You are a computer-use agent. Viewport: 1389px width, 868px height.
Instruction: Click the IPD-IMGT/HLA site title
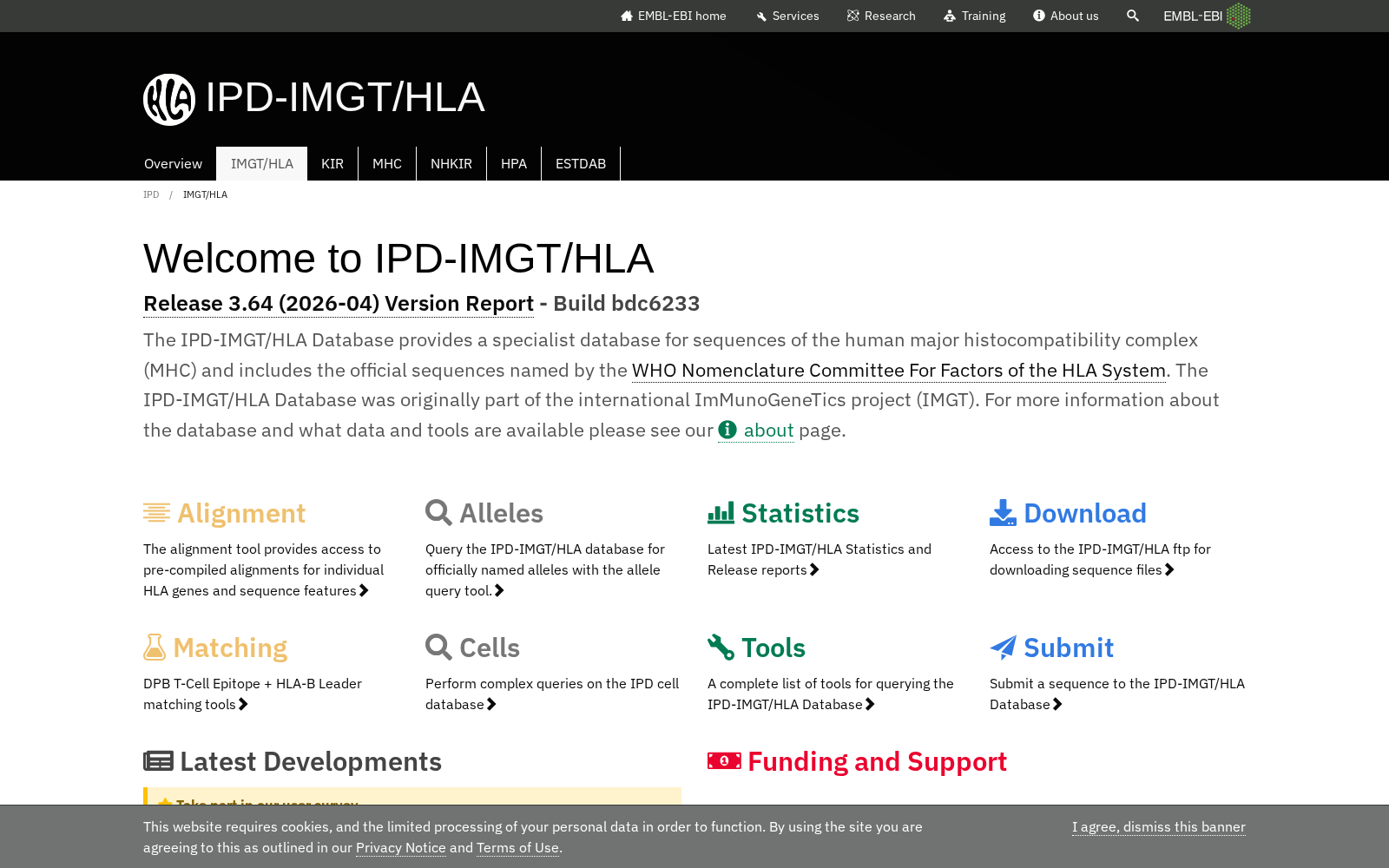tap(345, 97)
